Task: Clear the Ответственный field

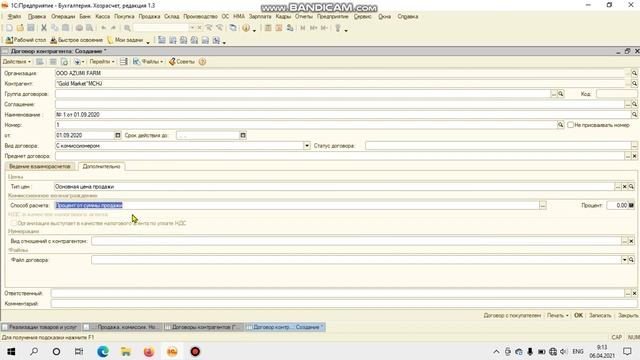Action: 634,293
